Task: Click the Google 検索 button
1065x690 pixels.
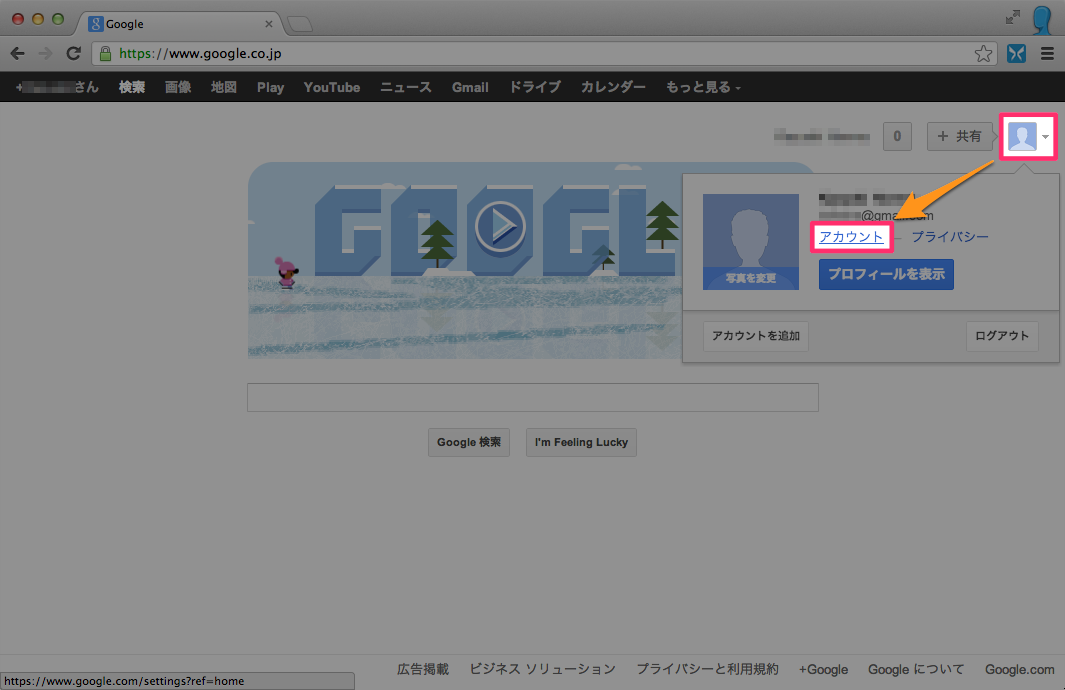Action: point(469,442)
